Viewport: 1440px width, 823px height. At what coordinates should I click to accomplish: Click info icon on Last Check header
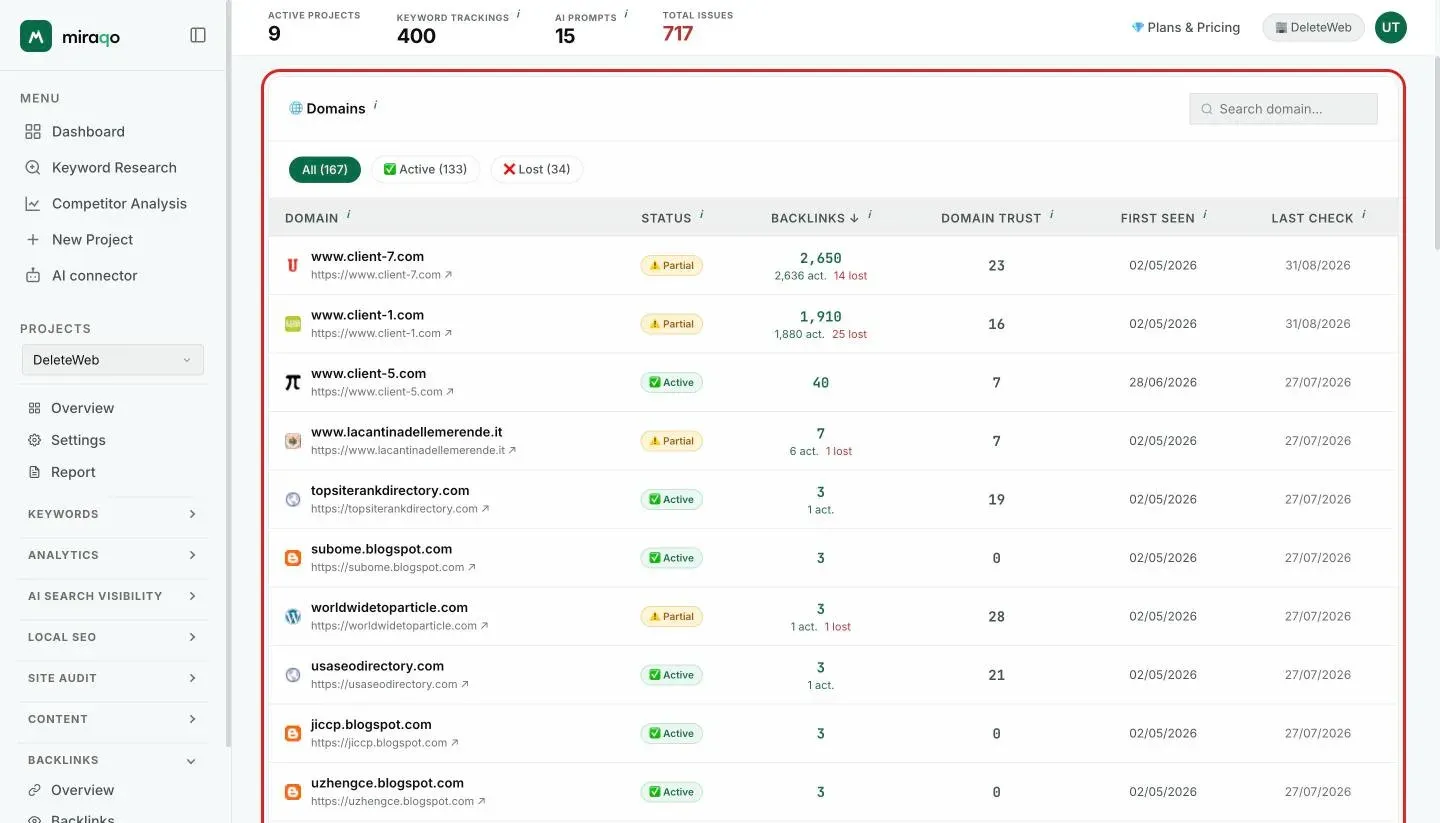1364,215
